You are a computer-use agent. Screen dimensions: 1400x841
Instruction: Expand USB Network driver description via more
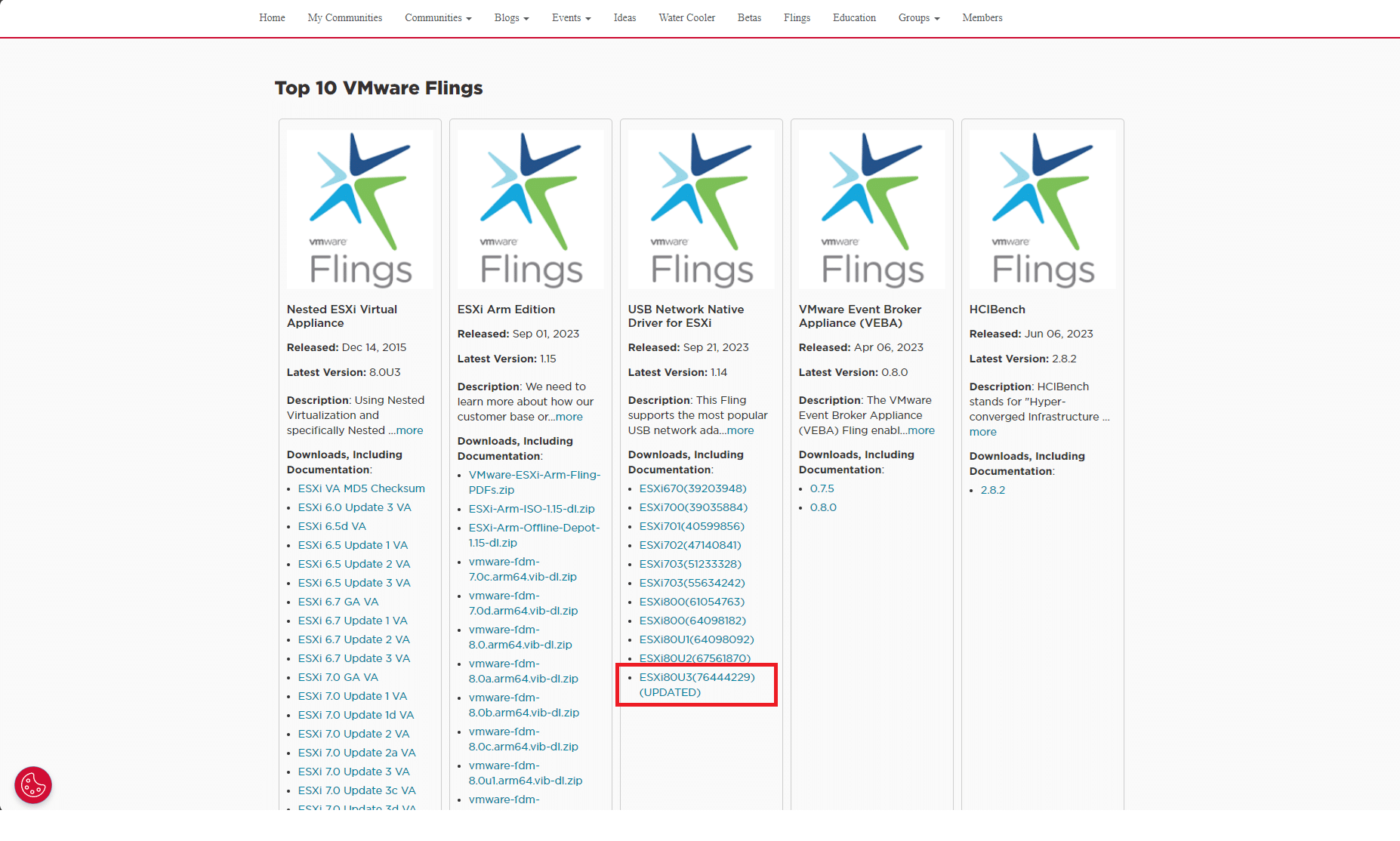pyautogui.click(x=740, y=430)
